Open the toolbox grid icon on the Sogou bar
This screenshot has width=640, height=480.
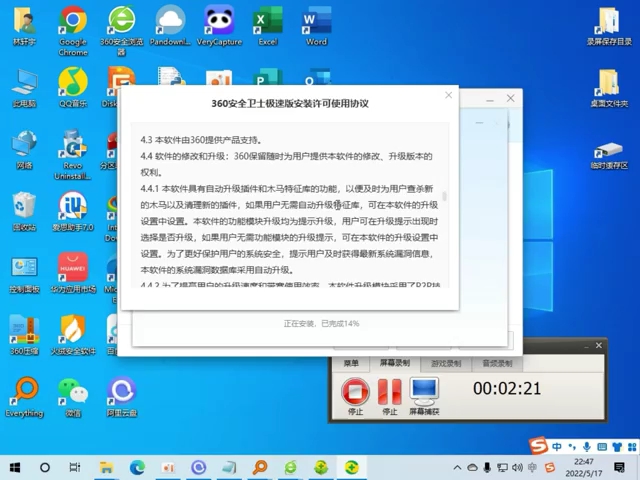tap(632, 447)
